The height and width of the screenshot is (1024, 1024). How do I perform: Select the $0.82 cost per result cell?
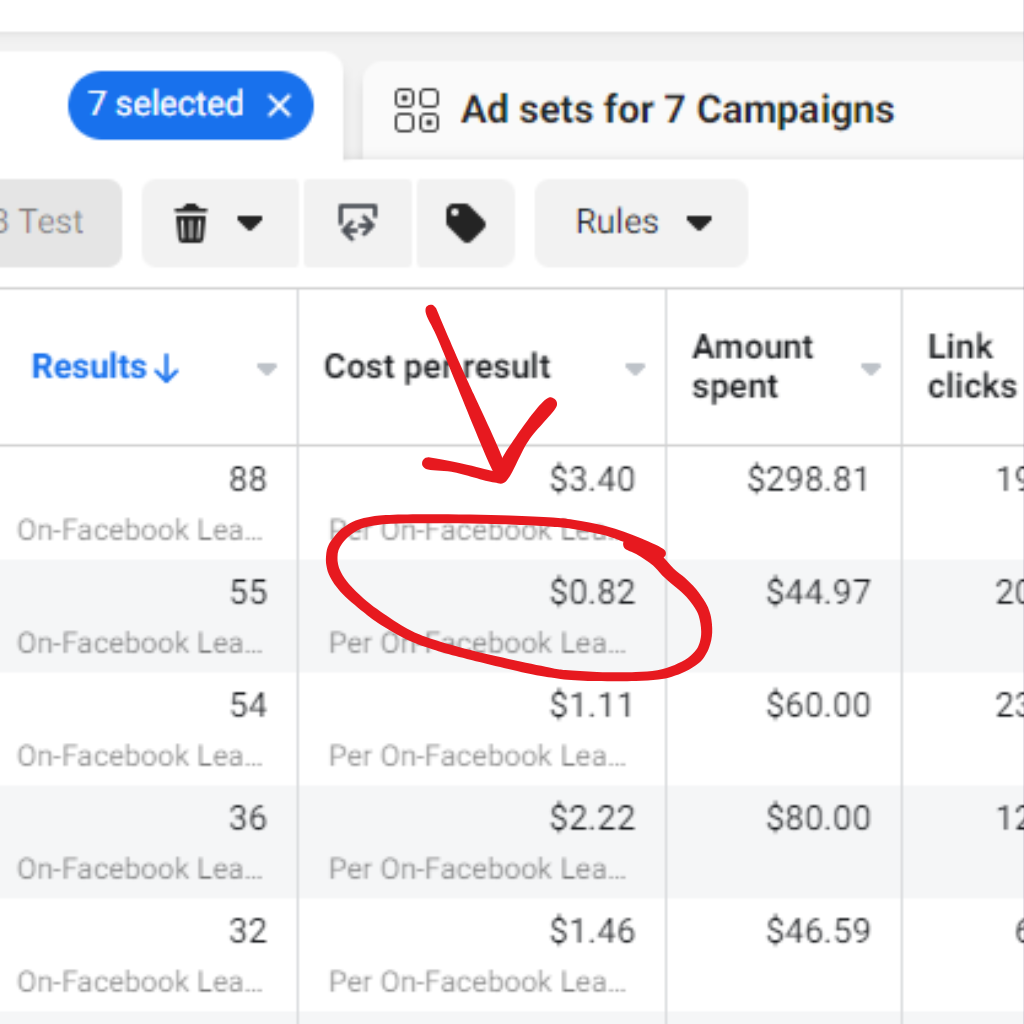592,592
